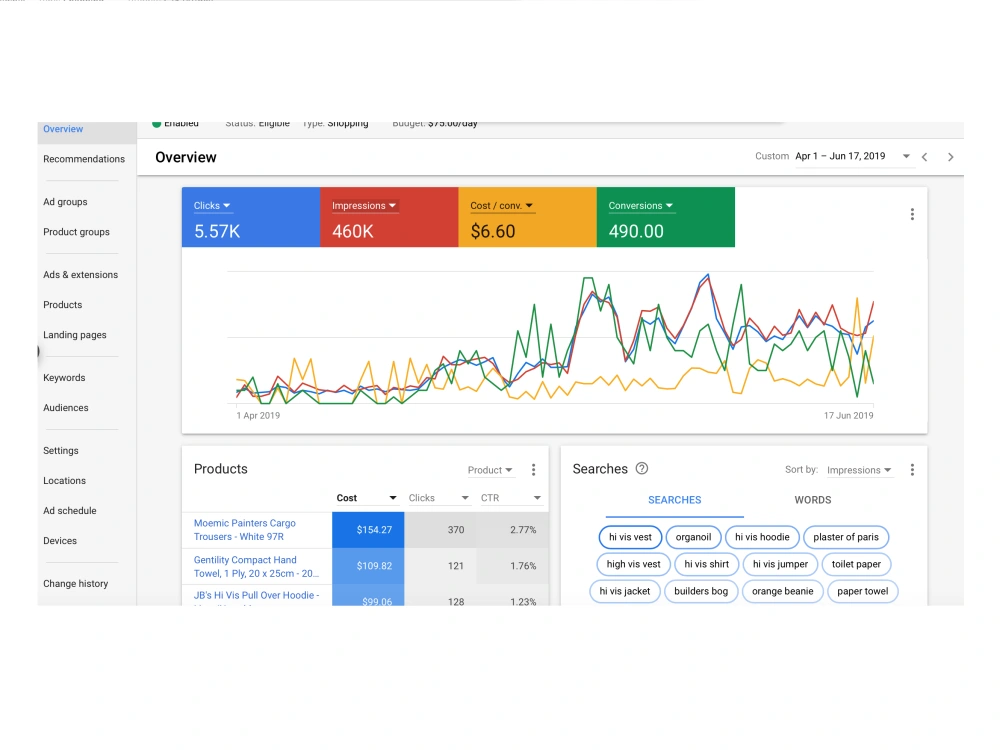The width and height of the screenshot is (1000, 750).
Task: Click the 370 clicks cell
Action: click(440, 530)
